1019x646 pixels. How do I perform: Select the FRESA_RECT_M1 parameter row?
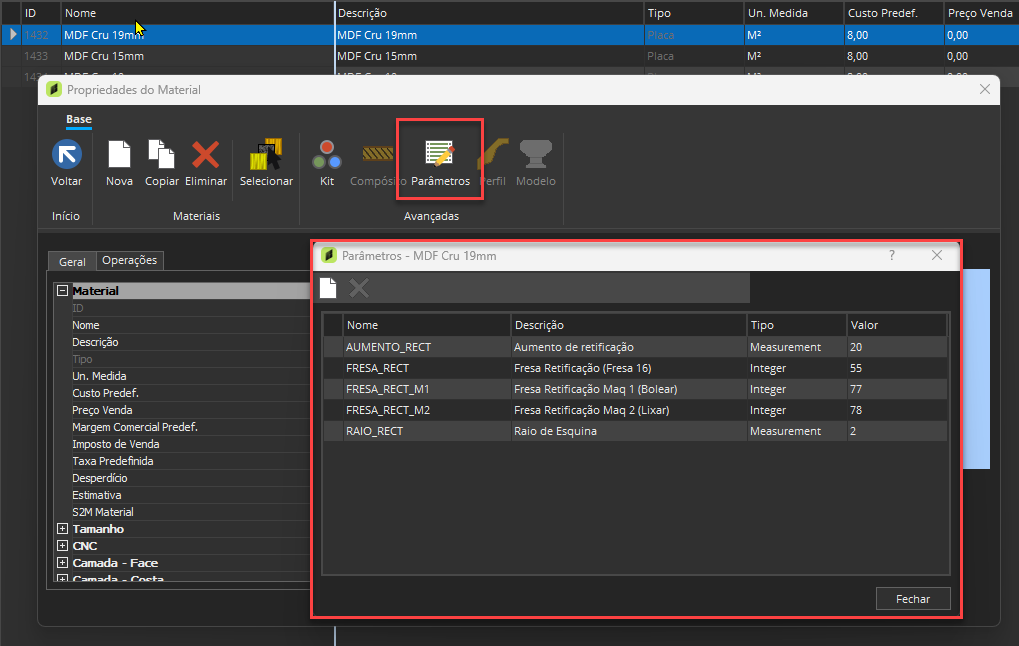point(636,389)
